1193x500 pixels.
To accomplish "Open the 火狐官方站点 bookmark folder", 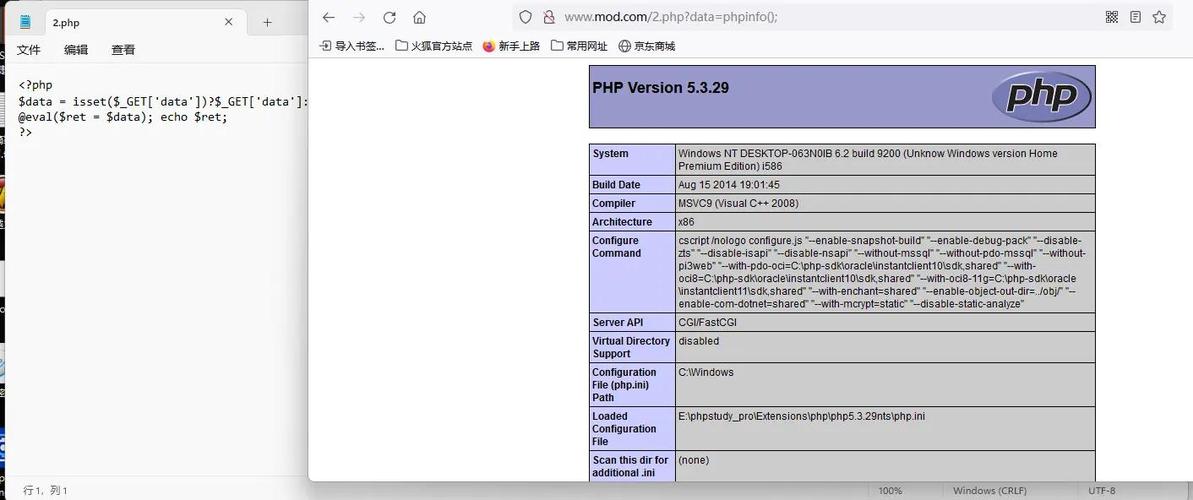I will pyautogui.click(x=434, y=46).
